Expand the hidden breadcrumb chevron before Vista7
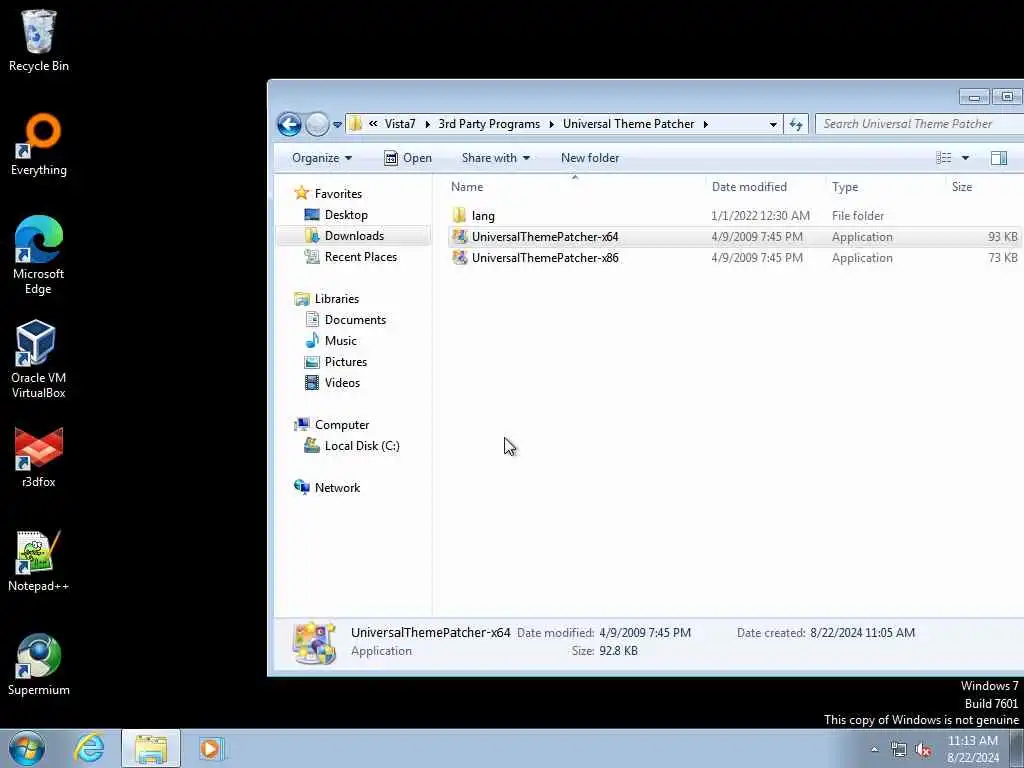 373,123
